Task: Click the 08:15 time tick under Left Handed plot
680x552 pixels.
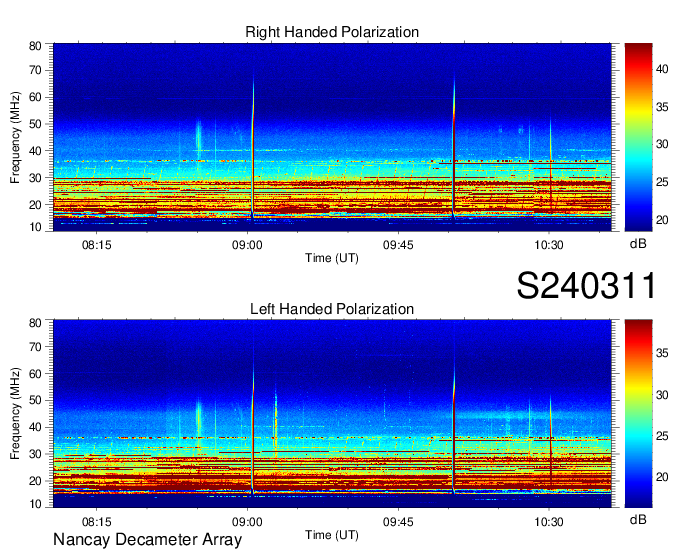Action: (x=96, y=521)
